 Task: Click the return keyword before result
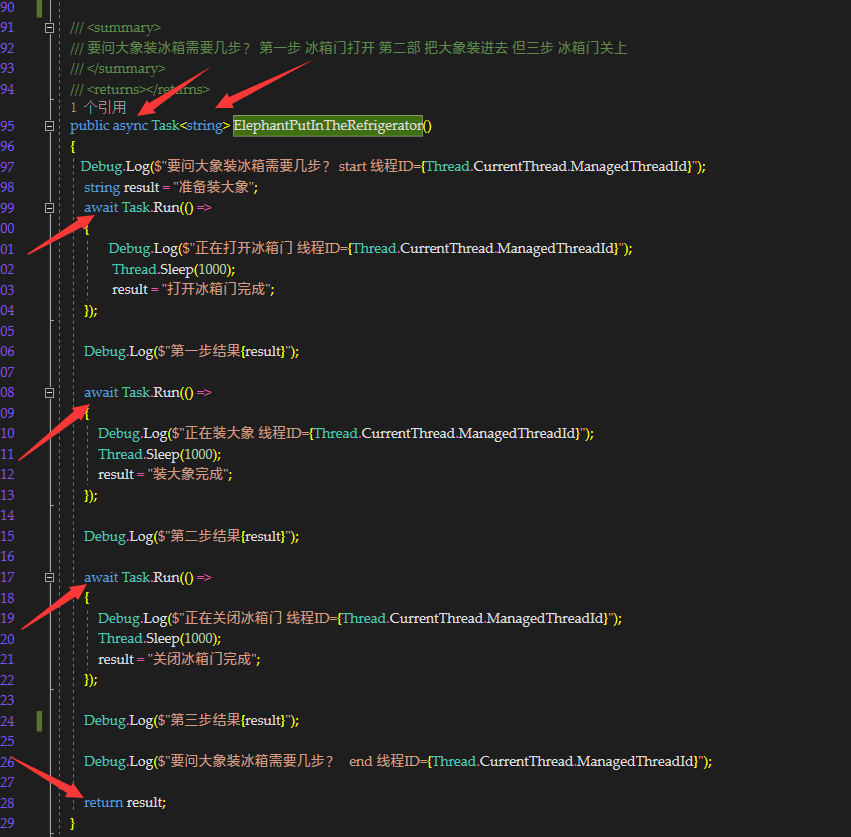pos(103,802)
